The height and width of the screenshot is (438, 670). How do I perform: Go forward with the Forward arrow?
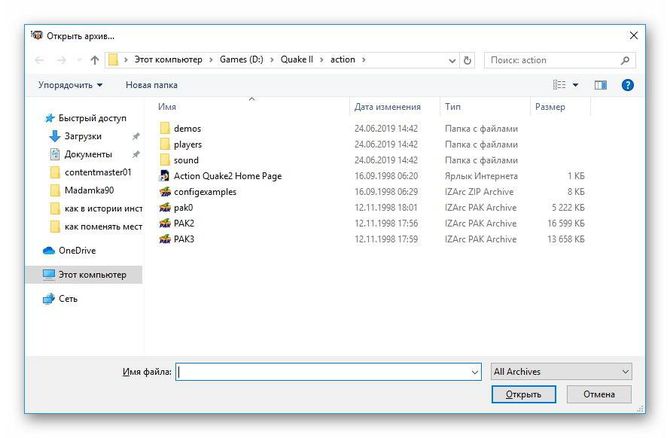click(62, 60)
